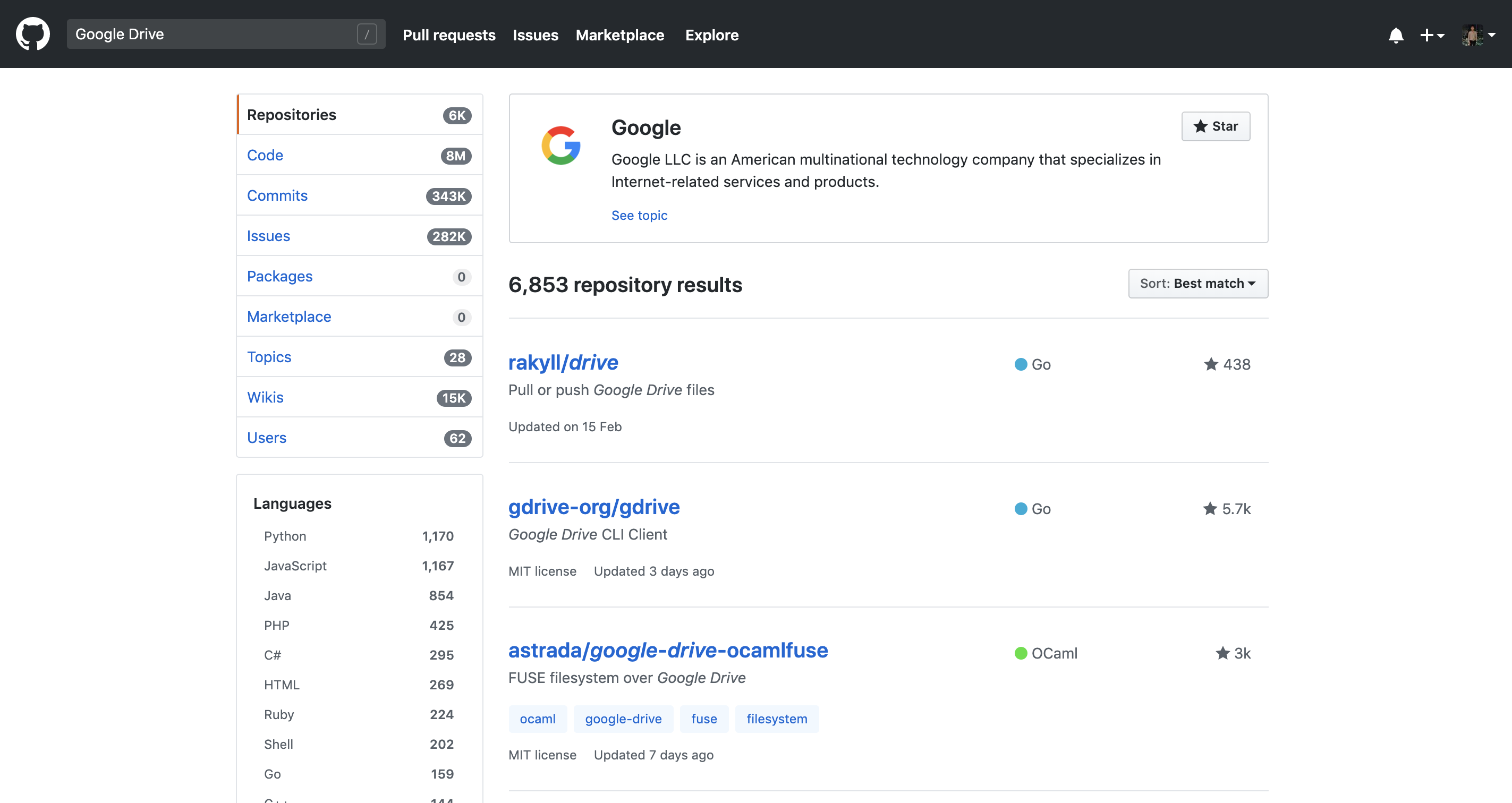
Task: Open Explore in the top navigation
Action: [x=712, y=35]
